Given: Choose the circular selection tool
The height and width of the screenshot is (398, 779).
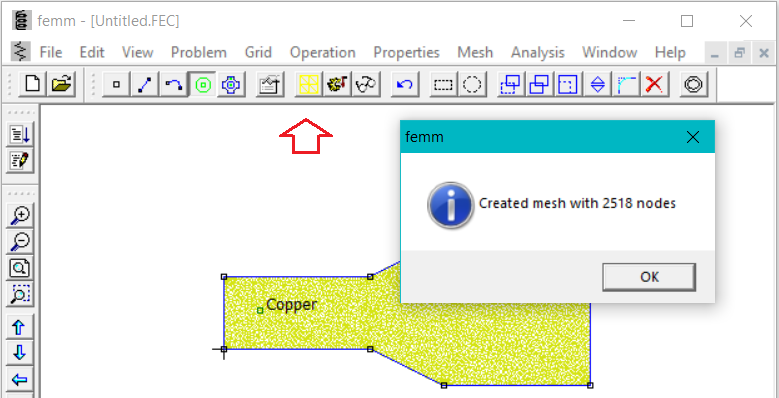Looking at the screenshot, I should 471,84.
